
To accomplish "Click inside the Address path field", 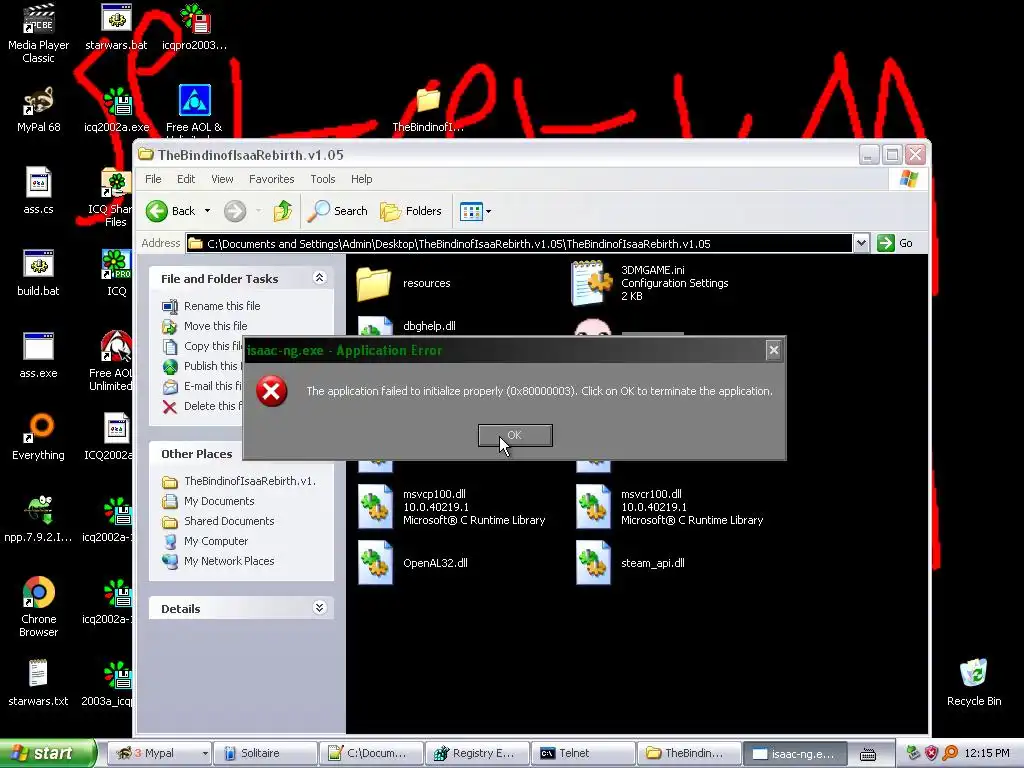I will pos(519,244).
